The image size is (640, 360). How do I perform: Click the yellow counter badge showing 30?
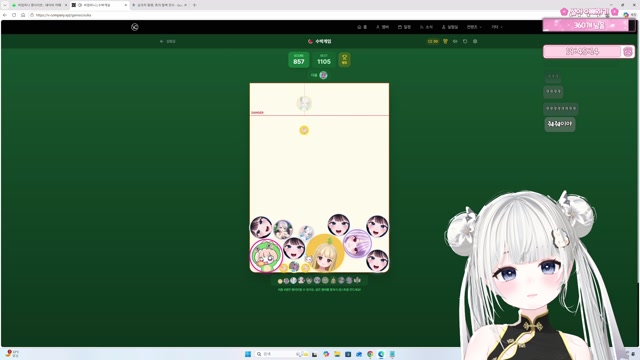433,41
